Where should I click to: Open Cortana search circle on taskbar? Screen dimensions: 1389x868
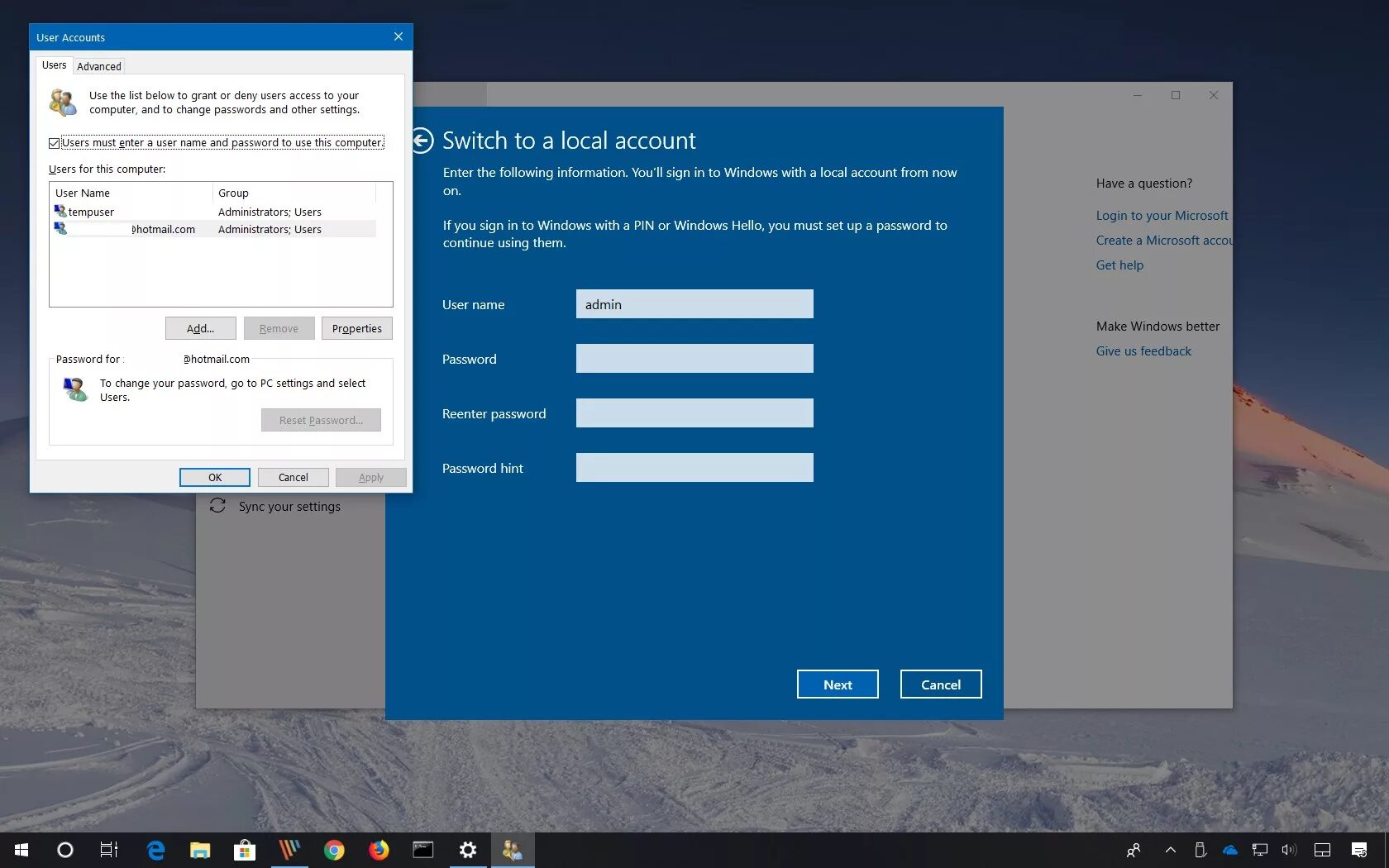pyautogui.click(x=64, y=850)
